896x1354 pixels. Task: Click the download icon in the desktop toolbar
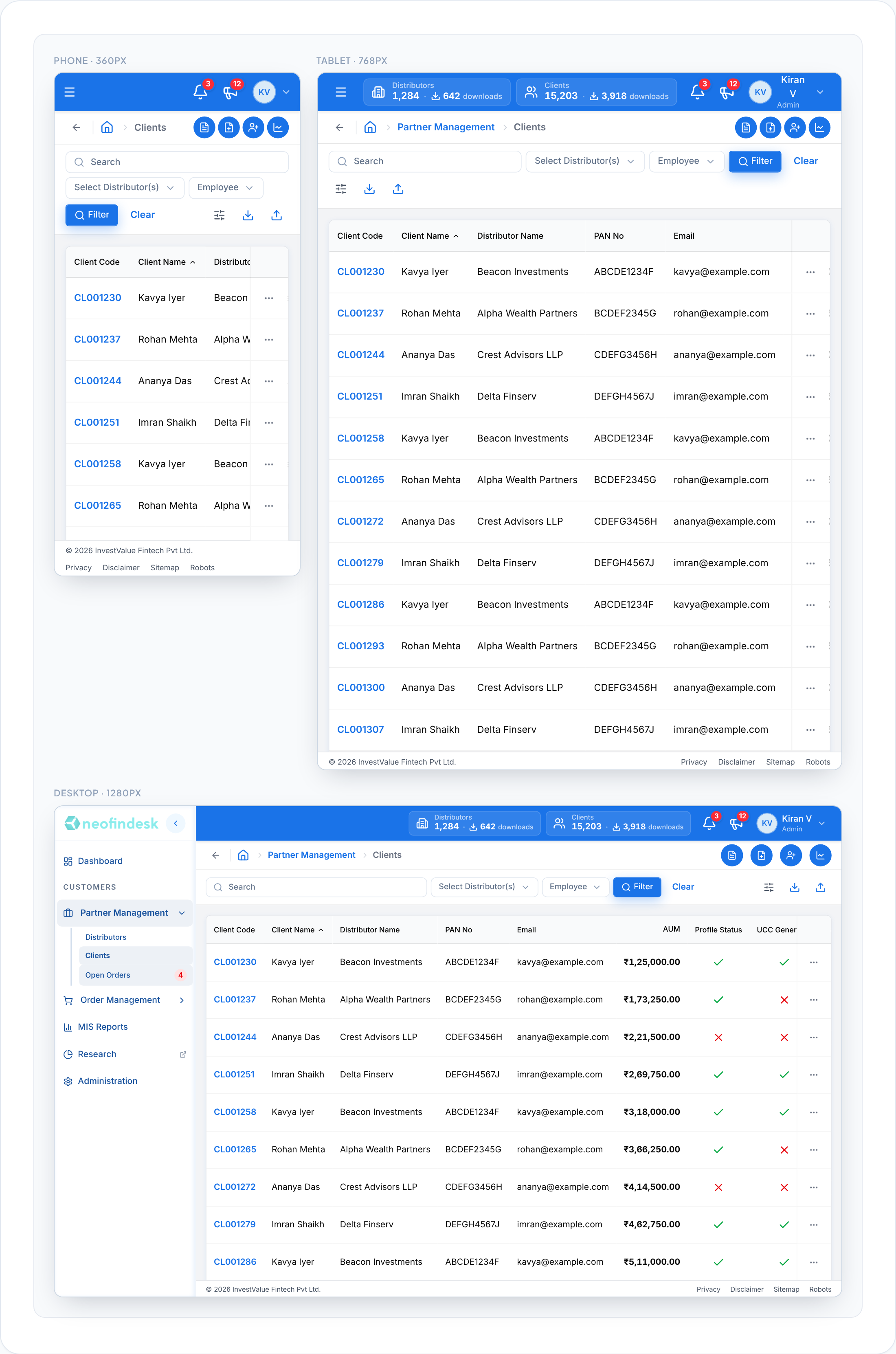(794, 887)
